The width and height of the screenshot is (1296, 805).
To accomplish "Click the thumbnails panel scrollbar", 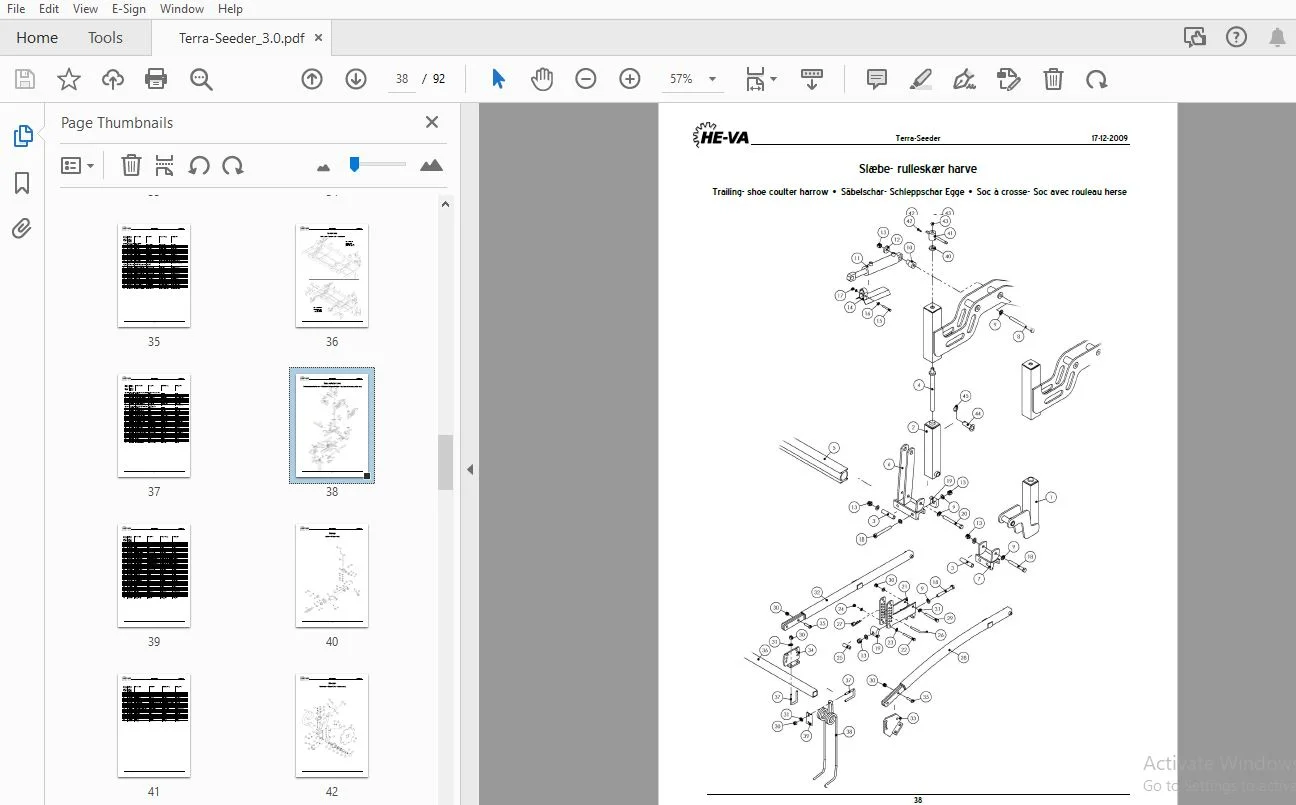I will coord(446,462).
